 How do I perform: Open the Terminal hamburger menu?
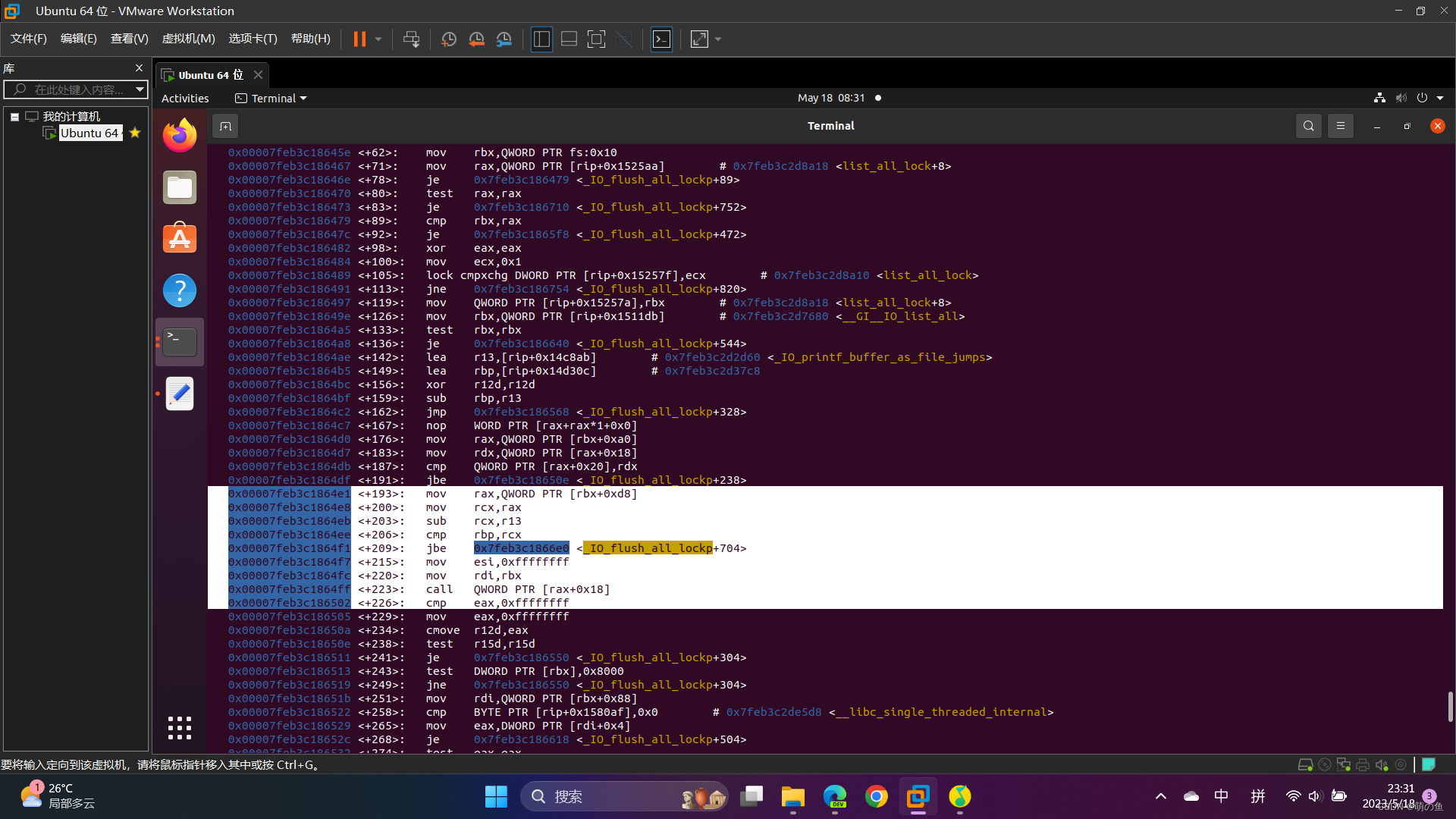[1341, 126]
